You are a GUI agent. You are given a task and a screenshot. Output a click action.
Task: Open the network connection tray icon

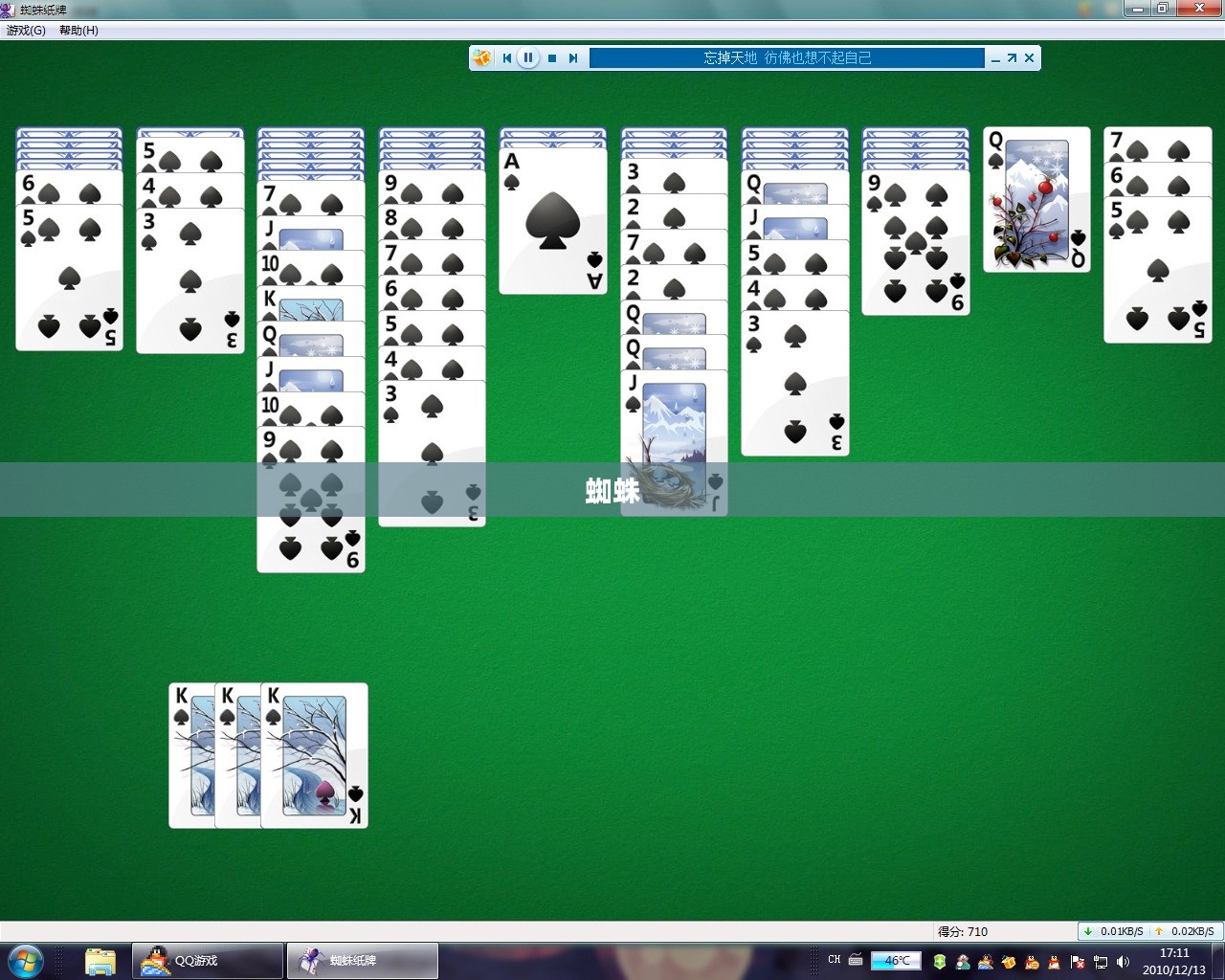1101,962
